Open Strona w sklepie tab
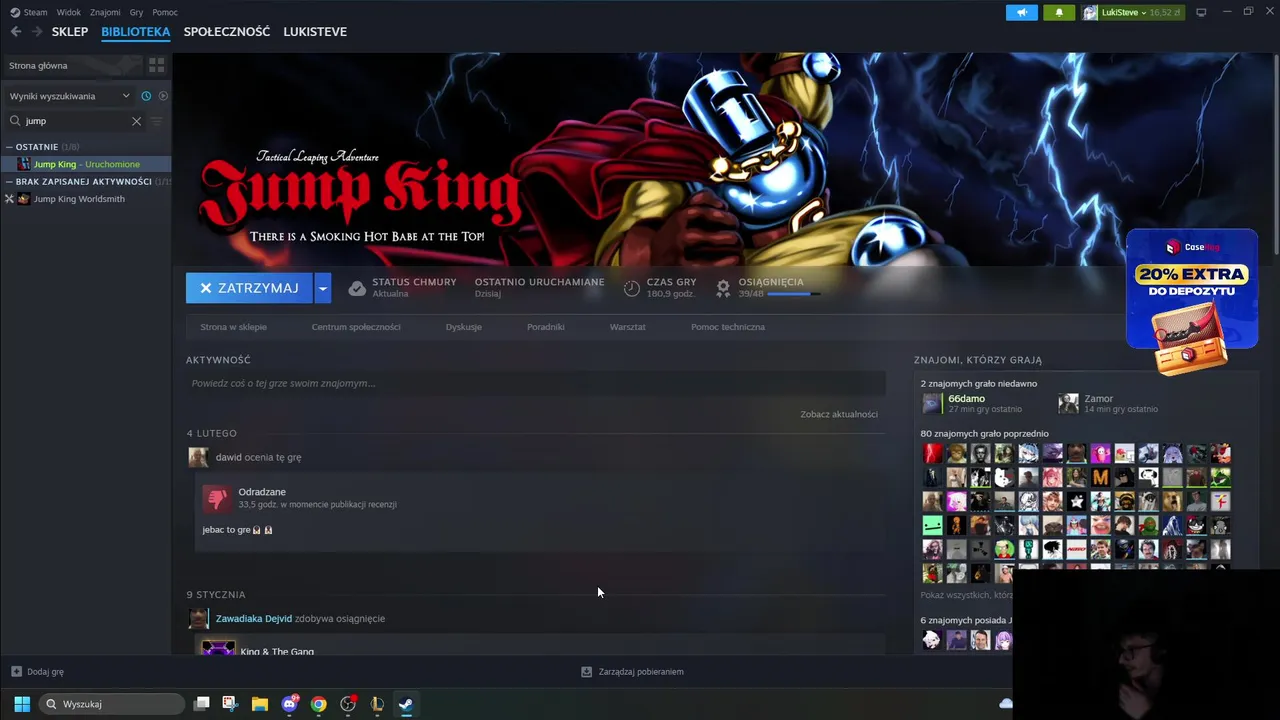Image resolution: width=1280 pixels, height=720 pixels. (x=233, y=327)
